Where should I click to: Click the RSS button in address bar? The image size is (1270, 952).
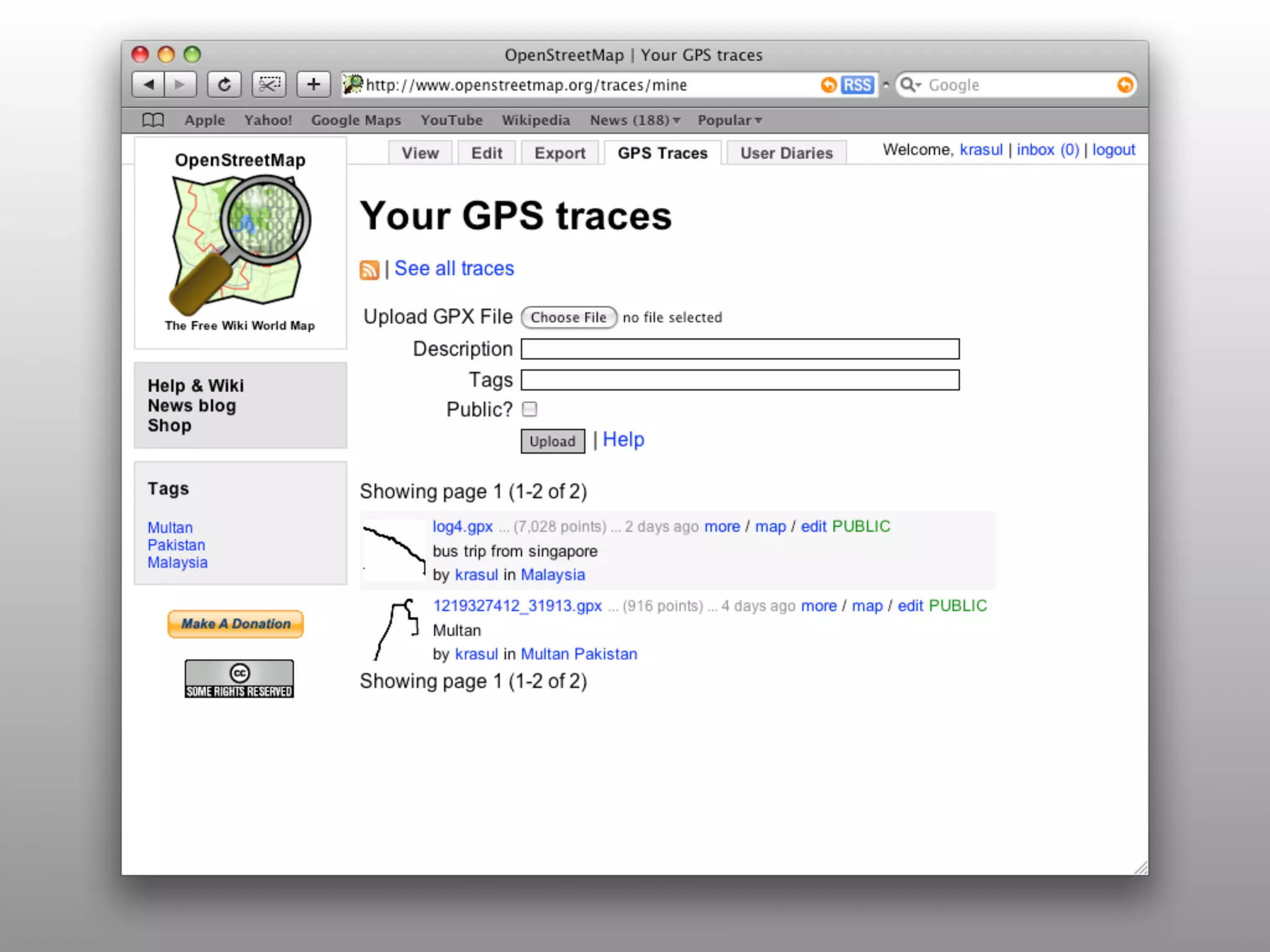click(857, 85)
